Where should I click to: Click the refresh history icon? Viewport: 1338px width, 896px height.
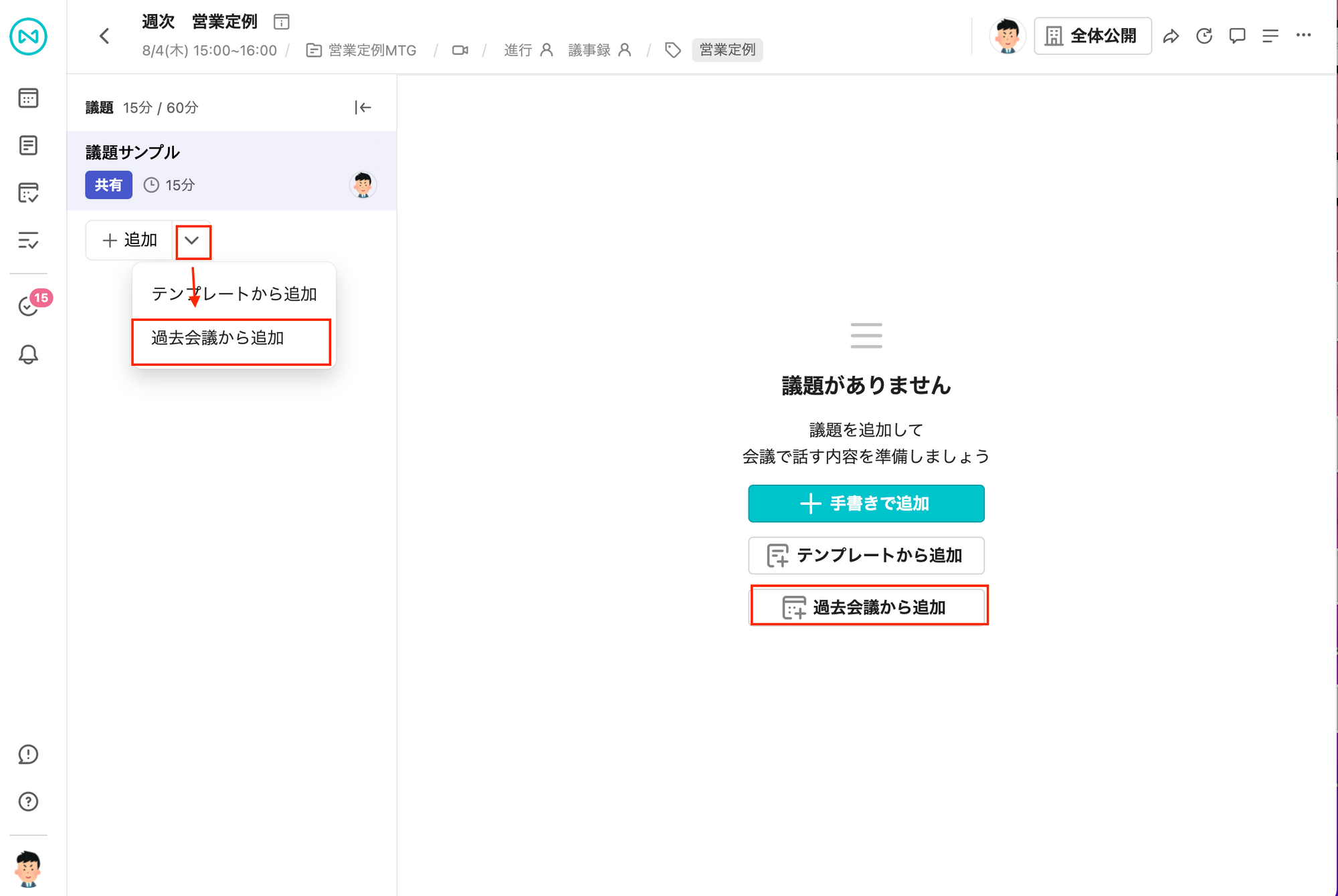coord(1204,36)
